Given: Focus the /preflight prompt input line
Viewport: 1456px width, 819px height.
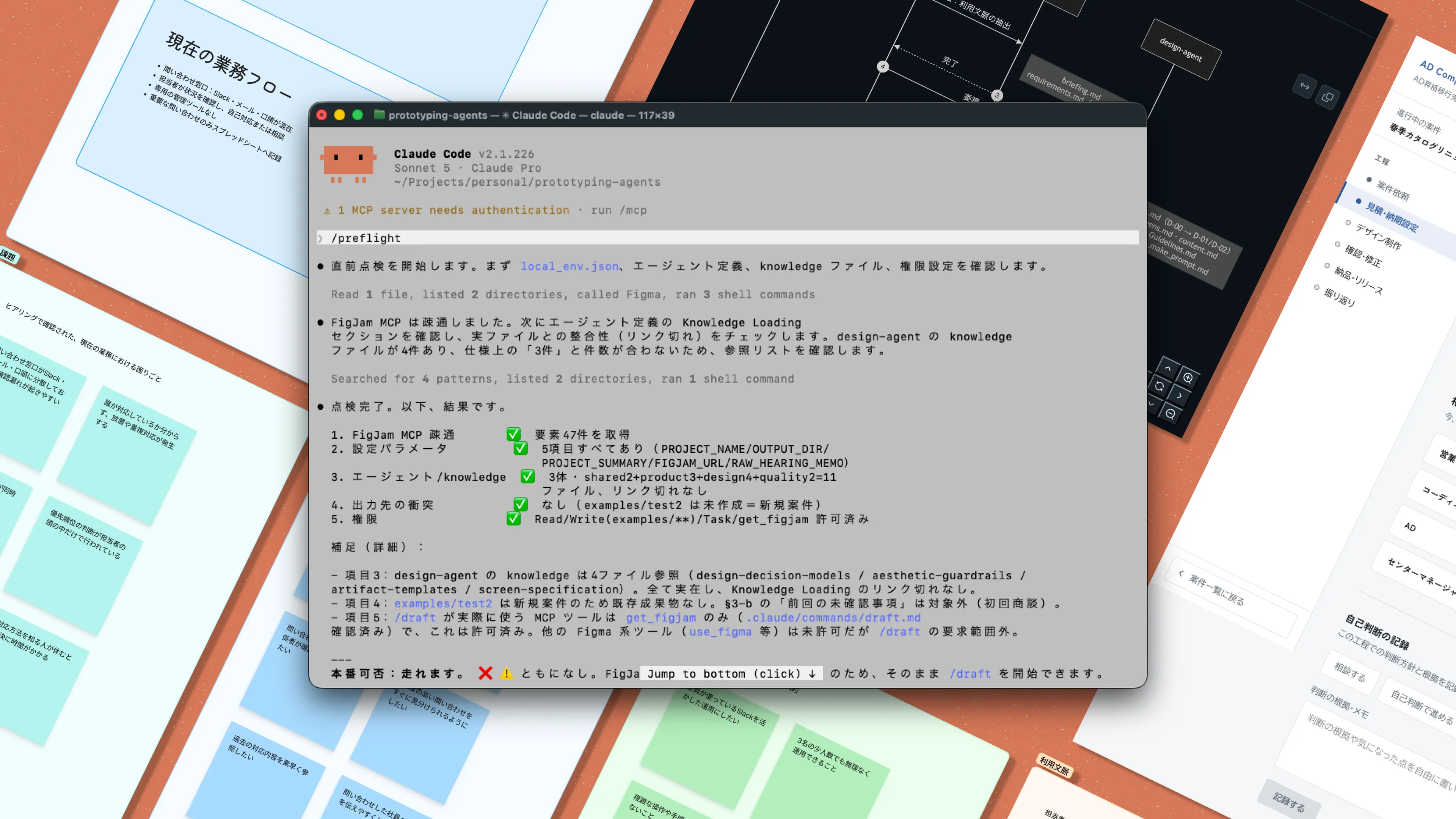Looking at the screenshot, I should click(x=728, y=238).
